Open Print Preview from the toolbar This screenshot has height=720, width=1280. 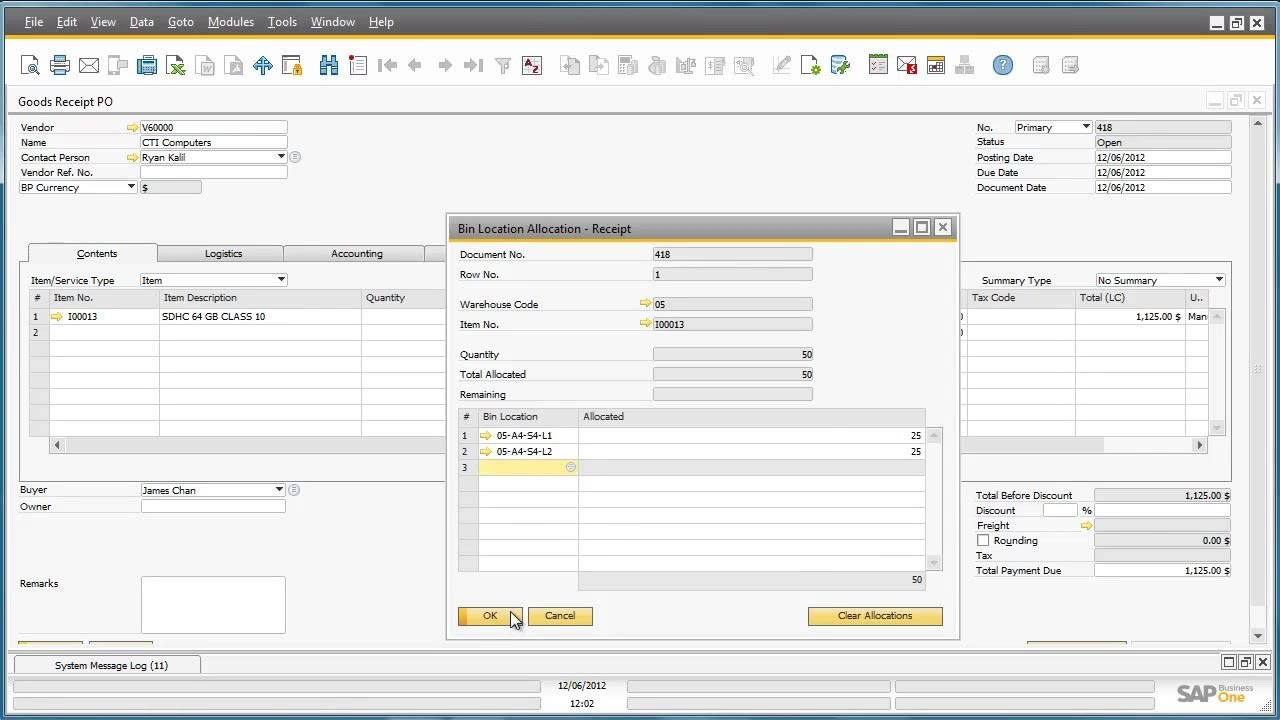pos(30,66)
